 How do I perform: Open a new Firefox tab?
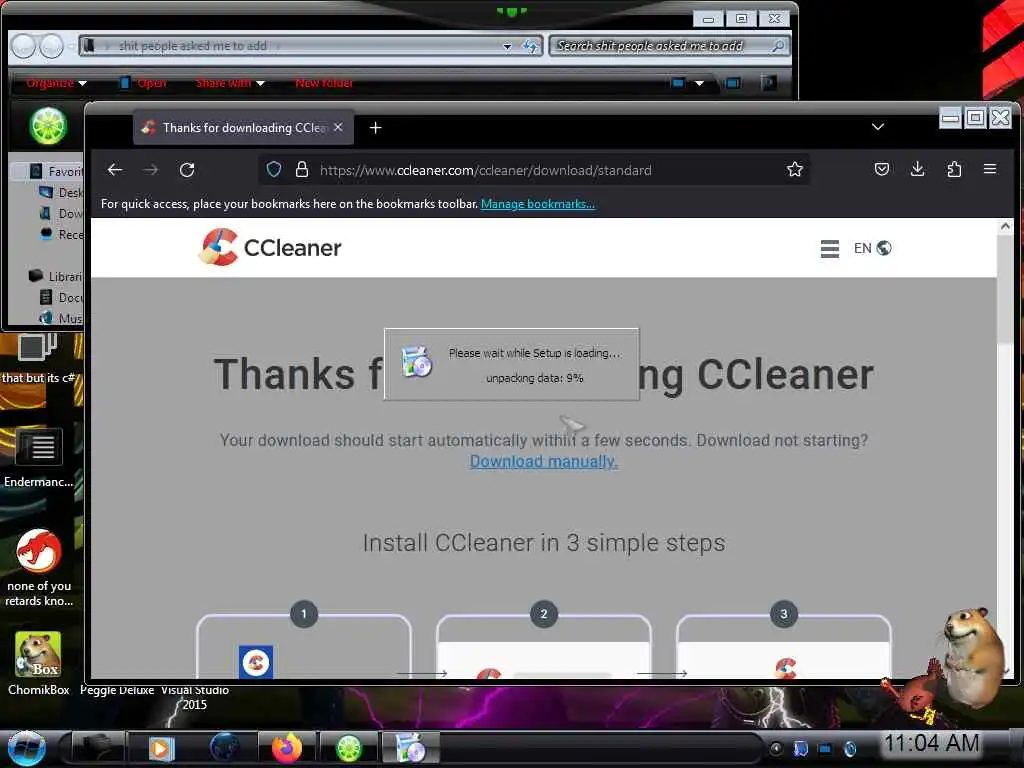coord(376,128)
